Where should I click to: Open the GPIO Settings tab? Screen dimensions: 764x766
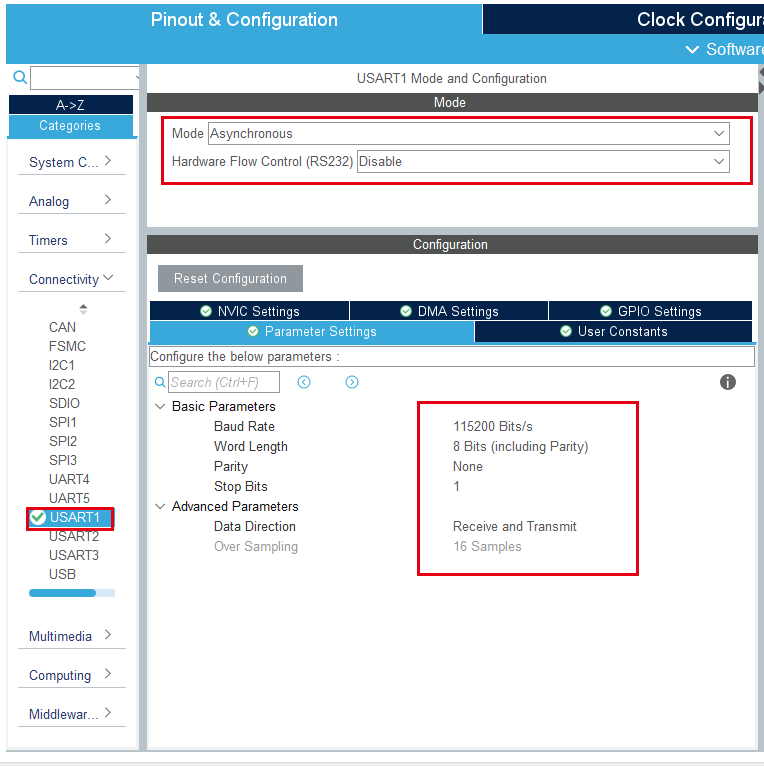(650, 311)
